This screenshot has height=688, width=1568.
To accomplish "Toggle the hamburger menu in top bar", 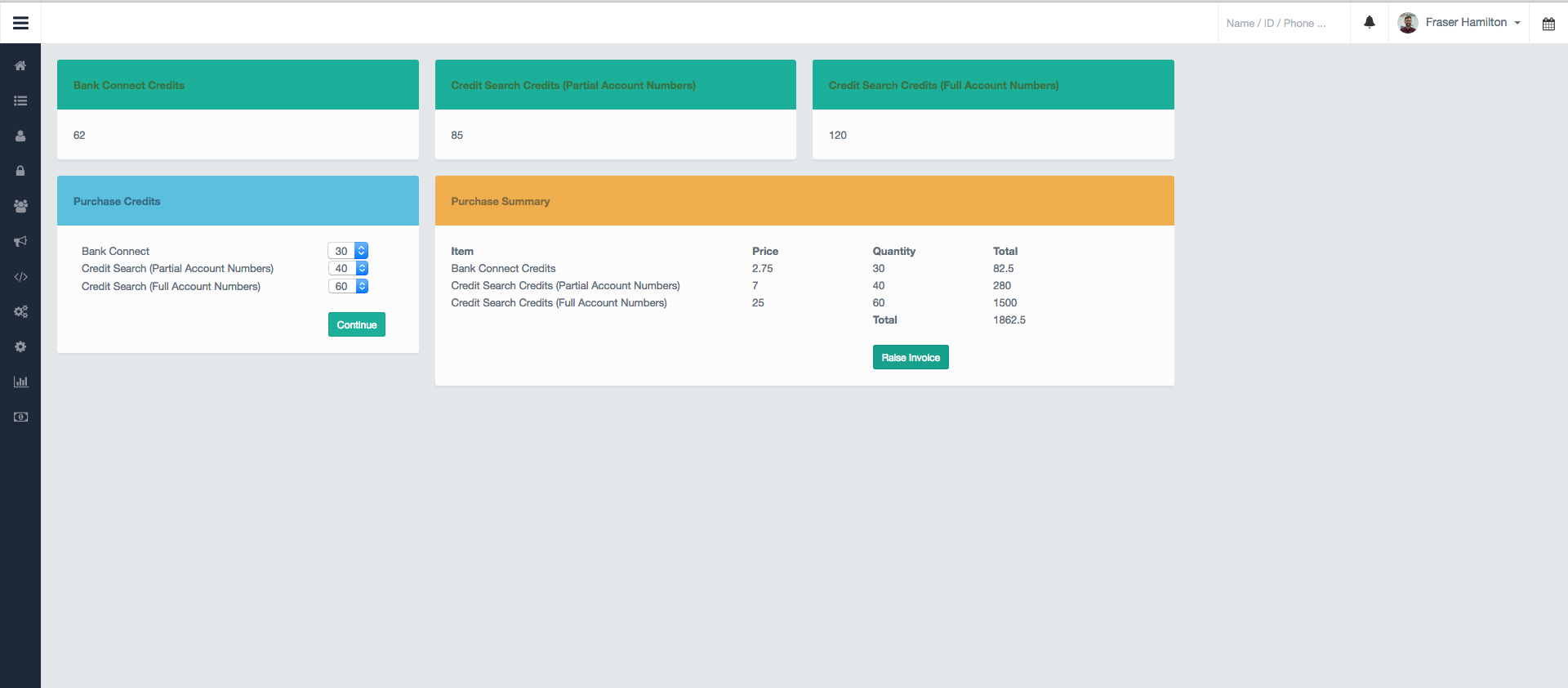I will point(20,23).
